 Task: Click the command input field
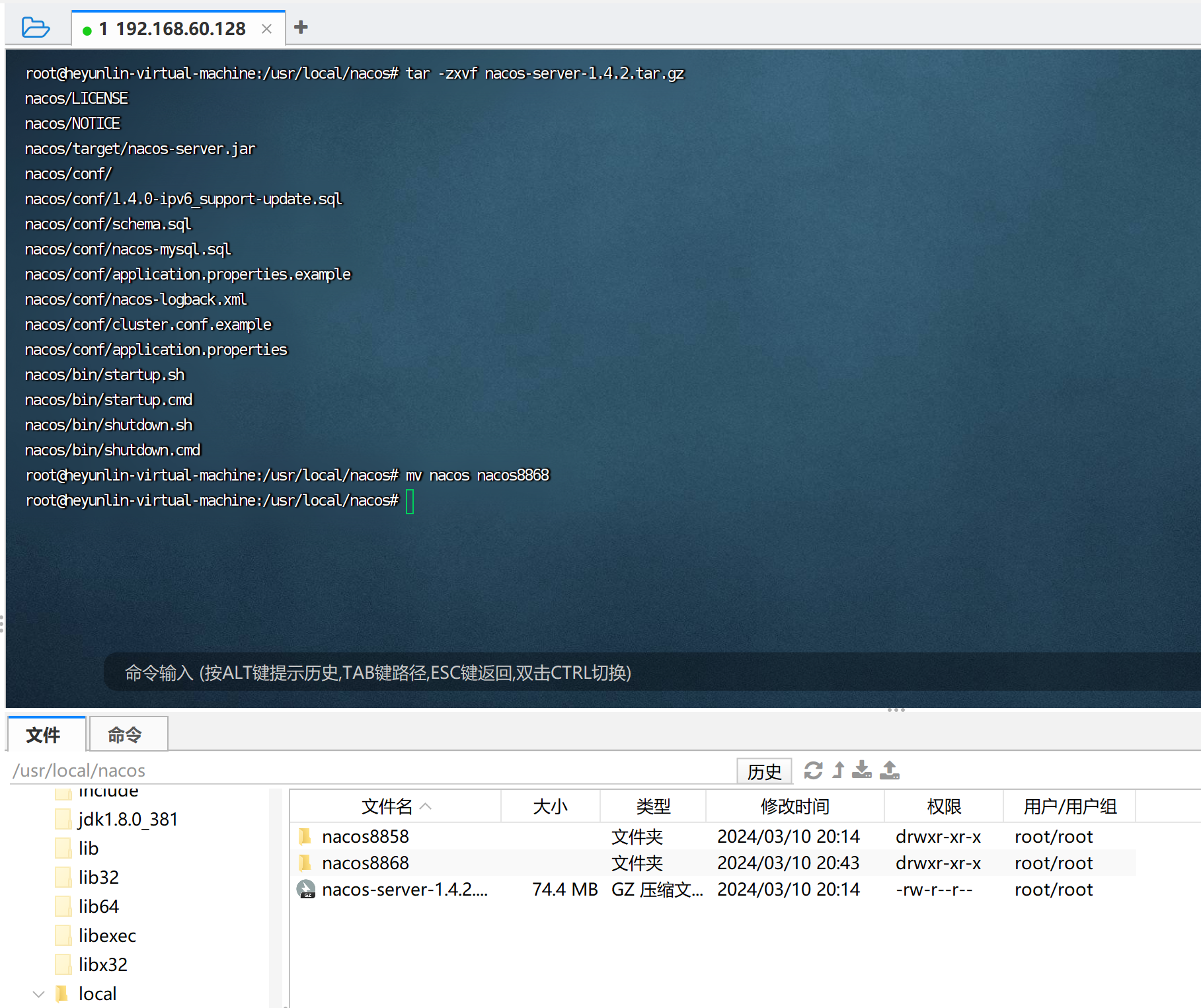point(651,672)
